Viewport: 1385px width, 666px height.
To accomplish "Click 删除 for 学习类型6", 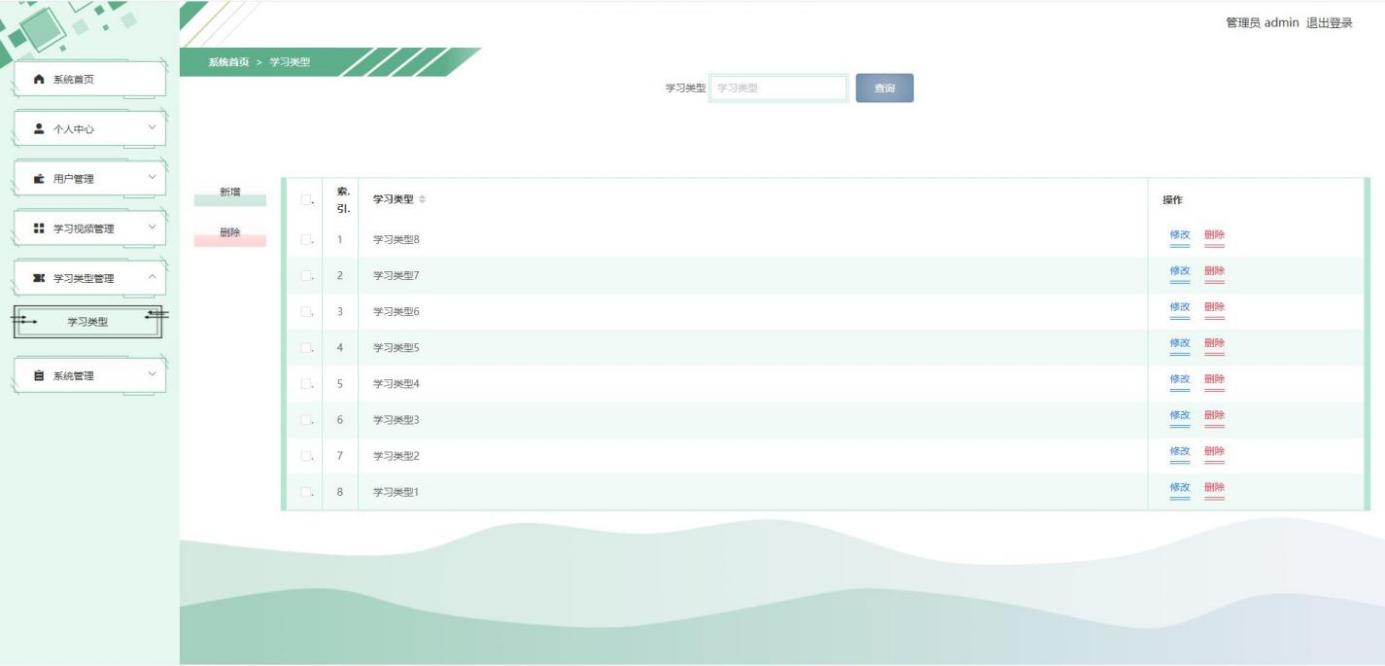I will [x=1214, y=309].
